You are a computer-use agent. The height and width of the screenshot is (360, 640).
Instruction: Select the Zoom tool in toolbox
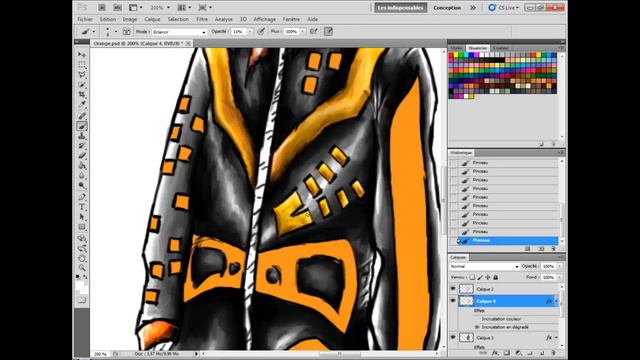tap(82, 268)
